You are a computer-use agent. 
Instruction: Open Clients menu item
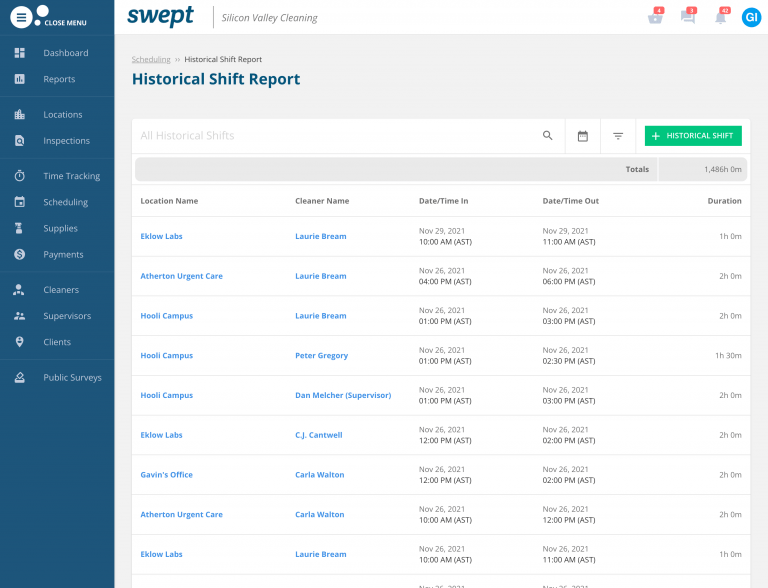(x=57, y=342)
